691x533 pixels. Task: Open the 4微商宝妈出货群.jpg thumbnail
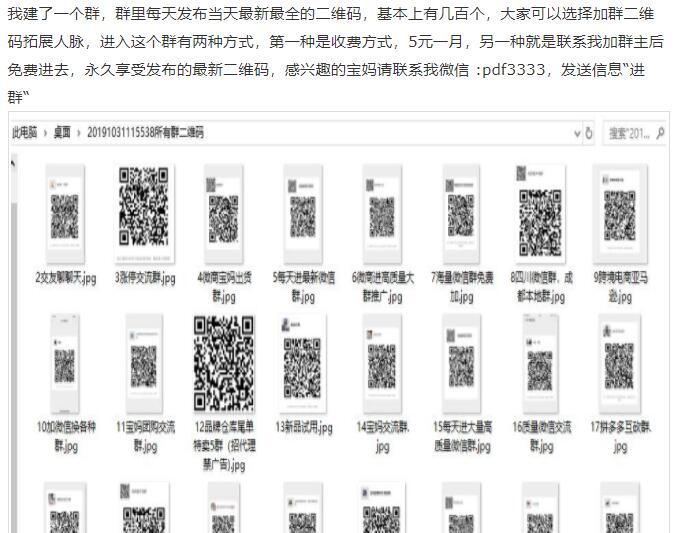(x=223, y=214)
